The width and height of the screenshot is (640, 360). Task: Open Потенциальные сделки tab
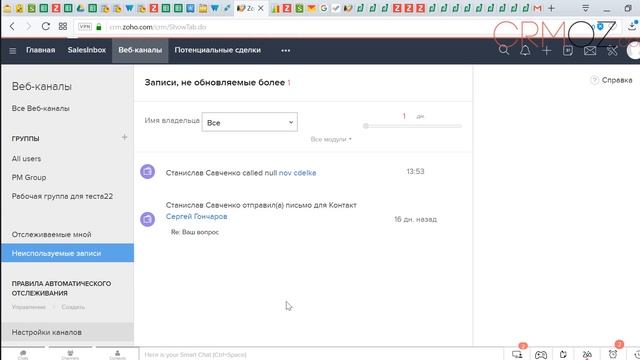218,50
